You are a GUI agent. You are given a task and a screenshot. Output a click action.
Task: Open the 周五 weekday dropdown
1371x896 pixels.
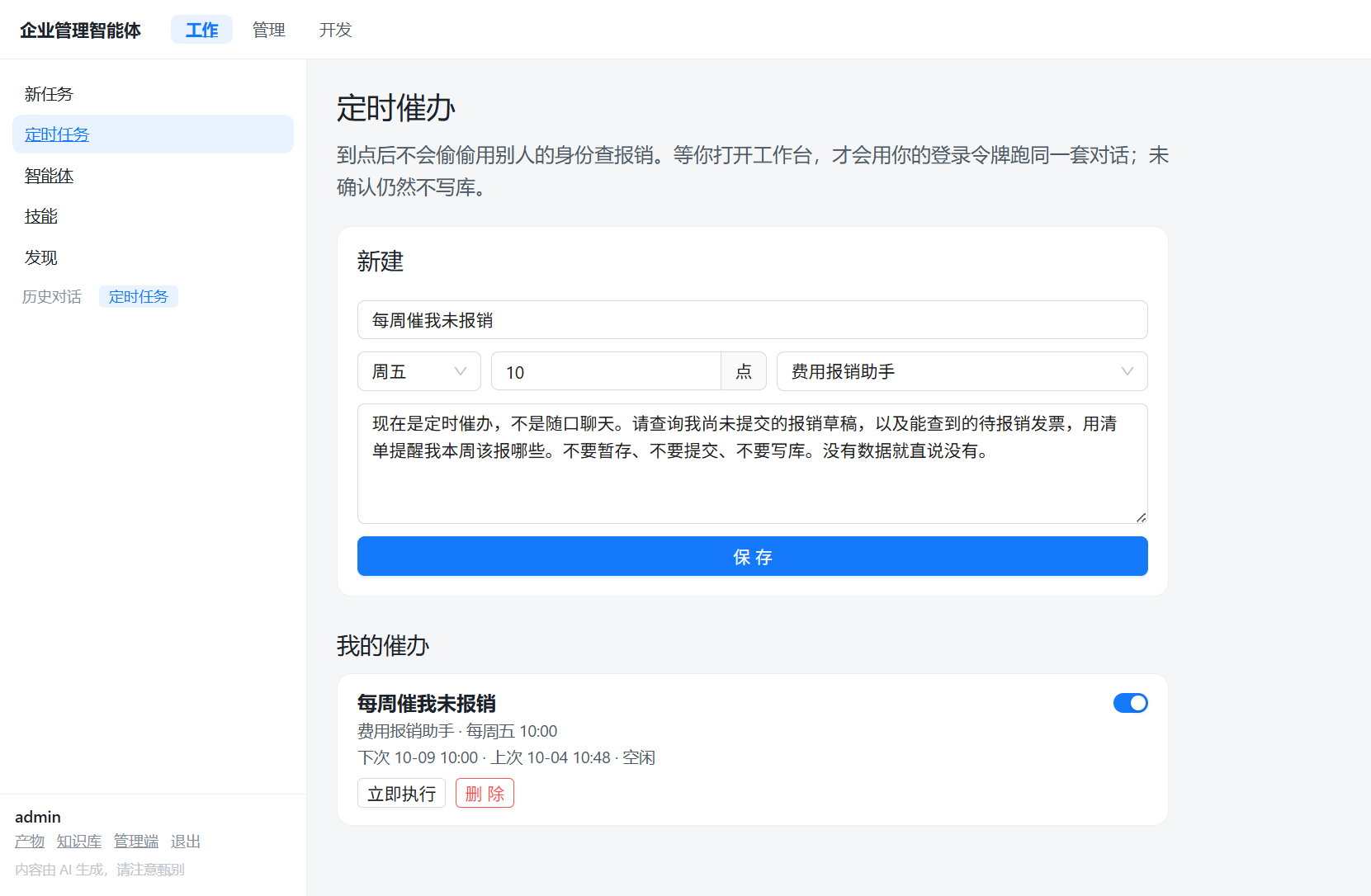click(x=419, y=371)
